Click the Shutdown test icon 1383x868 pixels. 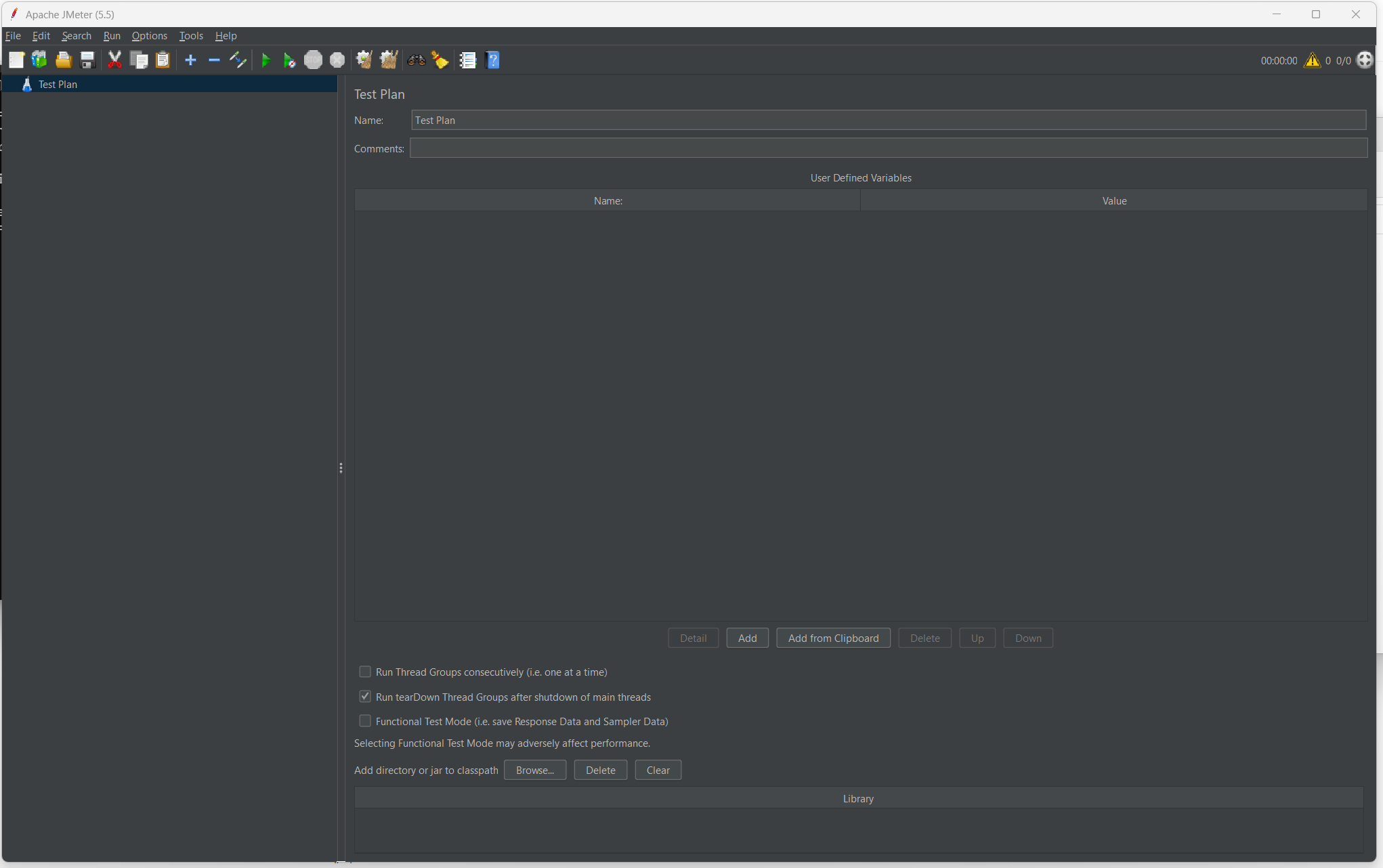[337, 60]
